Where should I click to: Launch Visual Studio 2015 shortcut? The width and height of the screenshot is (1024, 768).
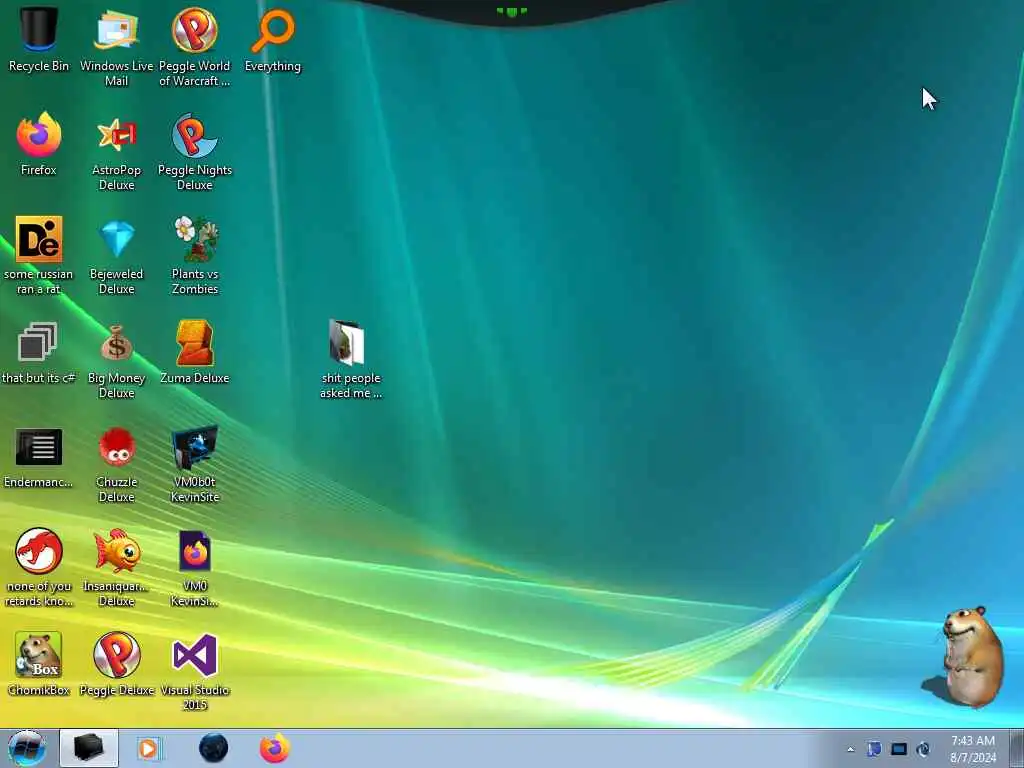point(195,671)
